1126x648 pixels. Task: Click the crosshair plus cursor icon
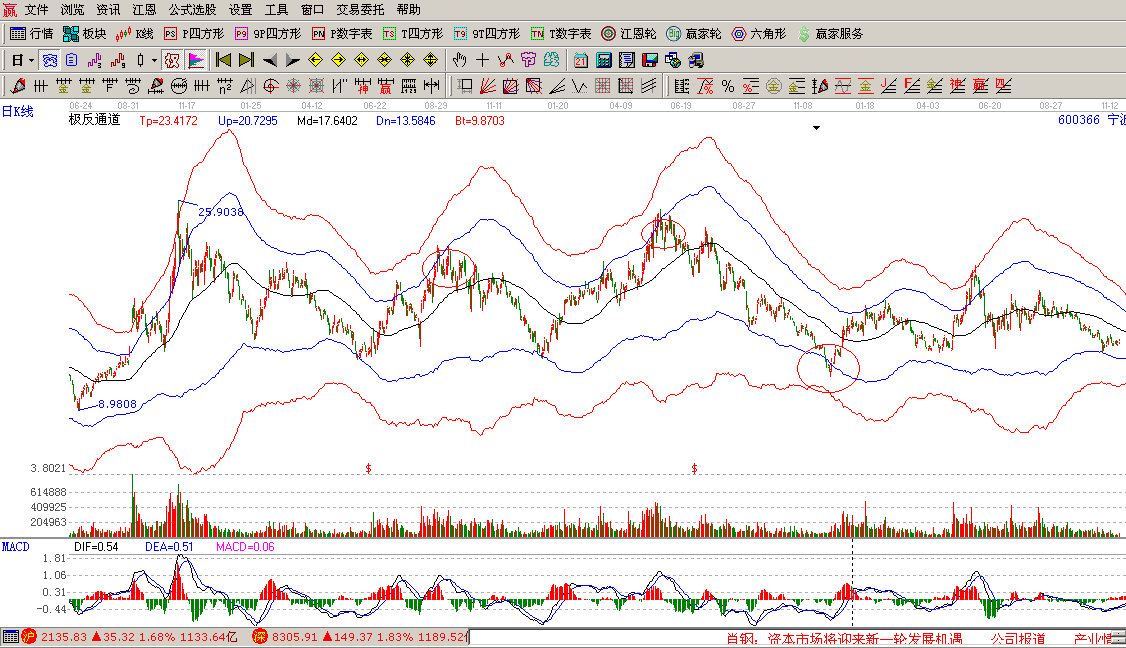482,59
